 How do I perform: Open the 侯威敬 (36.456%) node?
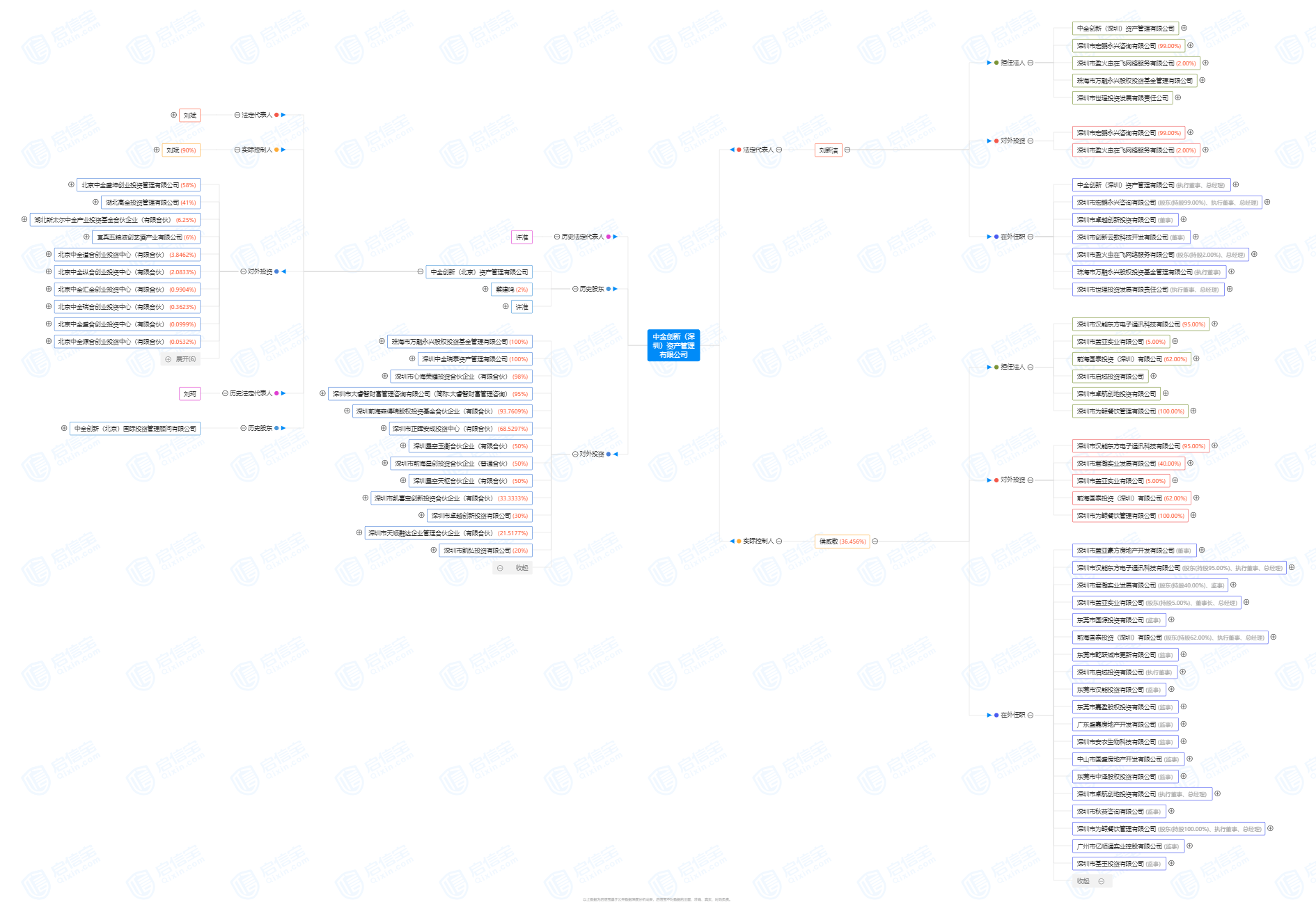[843, 541]
